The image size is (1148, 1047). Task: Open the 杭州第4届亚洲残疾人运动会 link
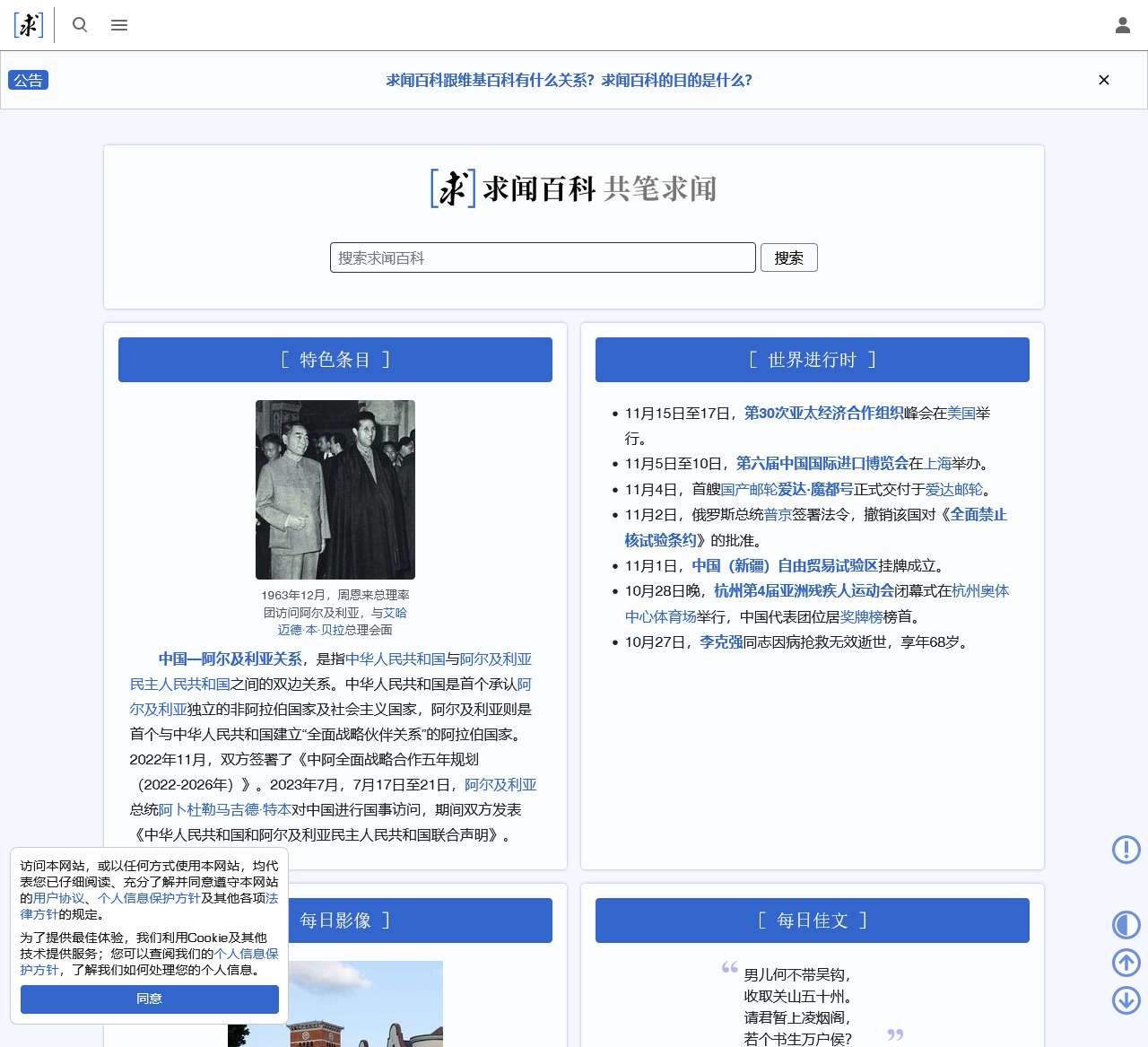(x=804, y=591)
